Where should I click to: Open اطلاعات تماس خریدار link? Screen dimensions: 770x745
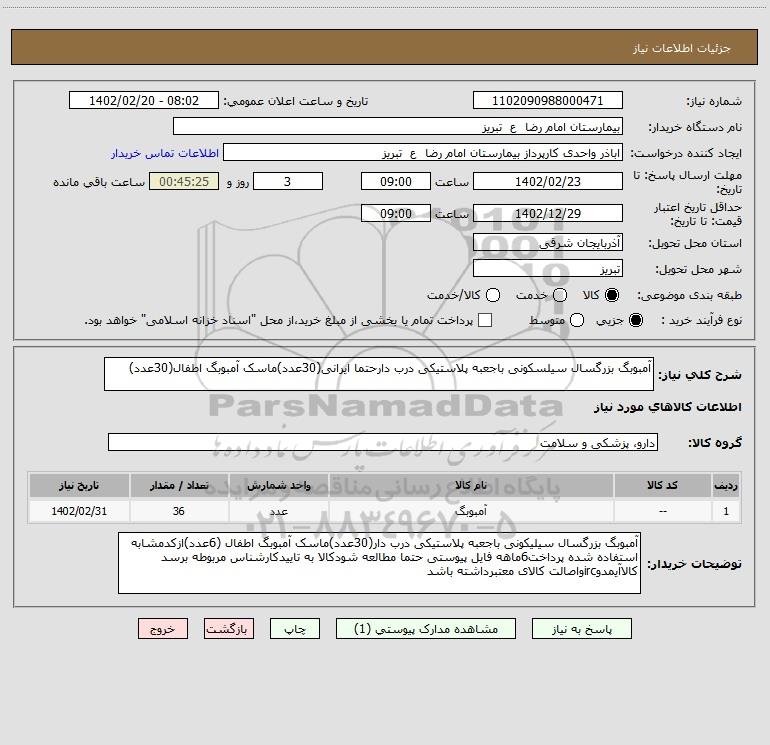tap(165, 153)
